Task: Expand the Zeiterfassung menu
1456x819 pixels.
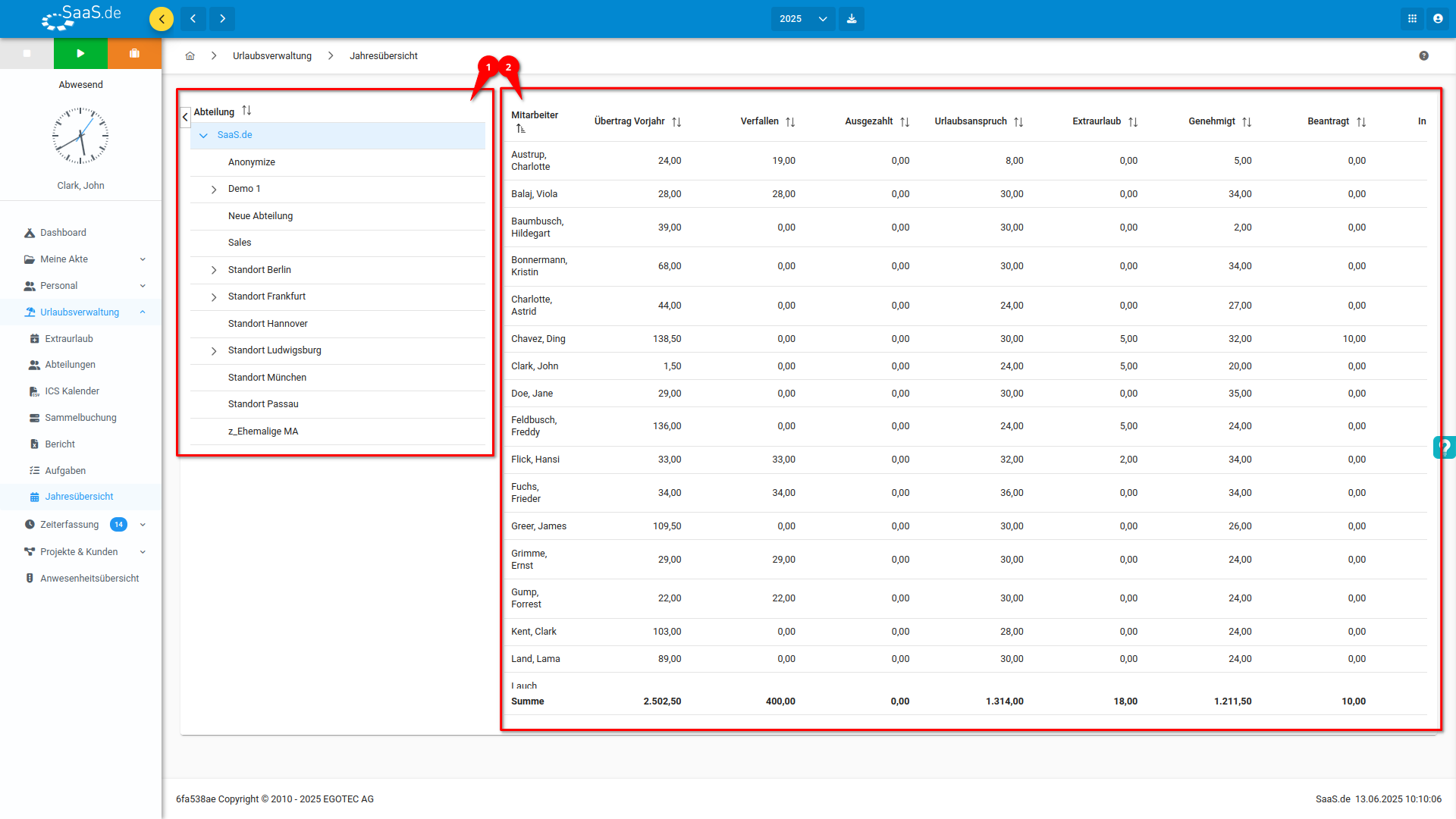Action: tap(80, 525)
